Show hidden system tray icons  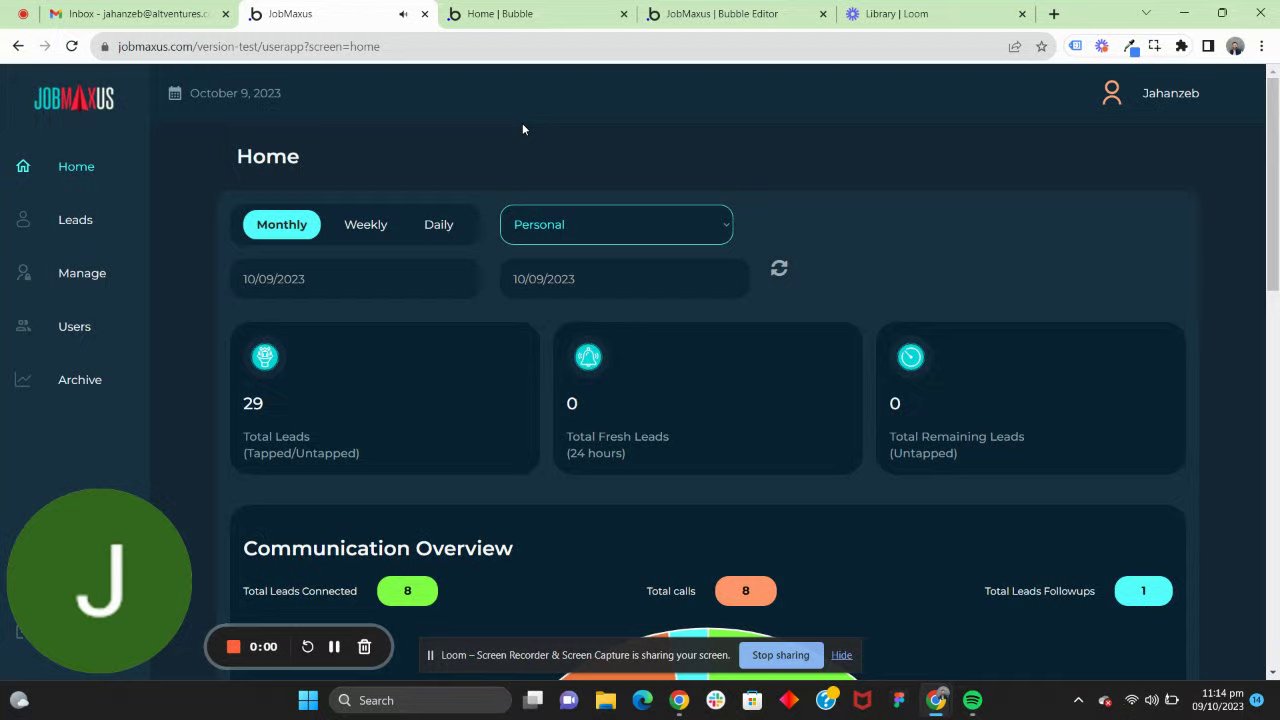1078,700
